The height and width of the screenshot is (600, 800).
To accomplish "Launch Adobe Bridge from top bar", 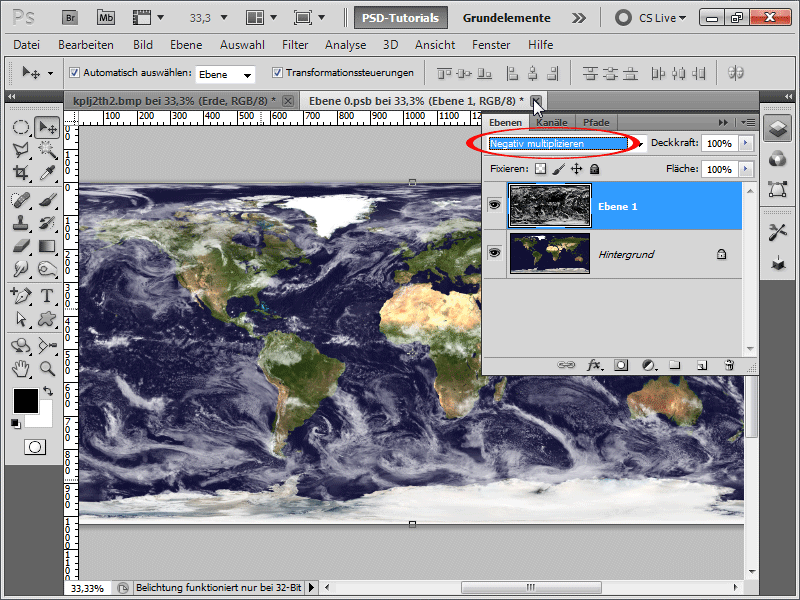I will [x=70, y=18].
